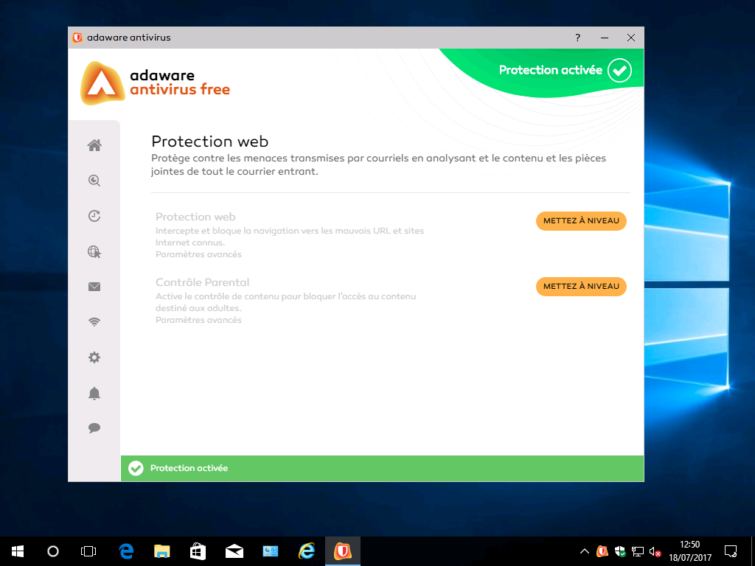Viewport: 755px width, 566px height.
Task: Close the adaware antivirus window
Action: pos(631,38)
